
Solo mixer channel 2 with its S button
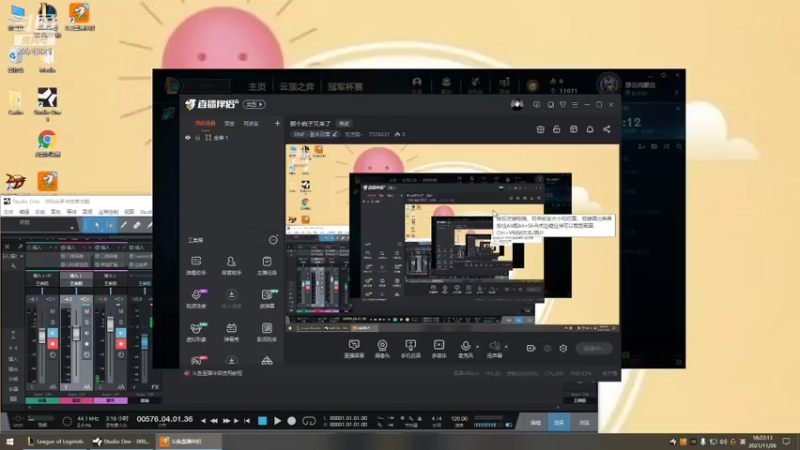[86, 322]
